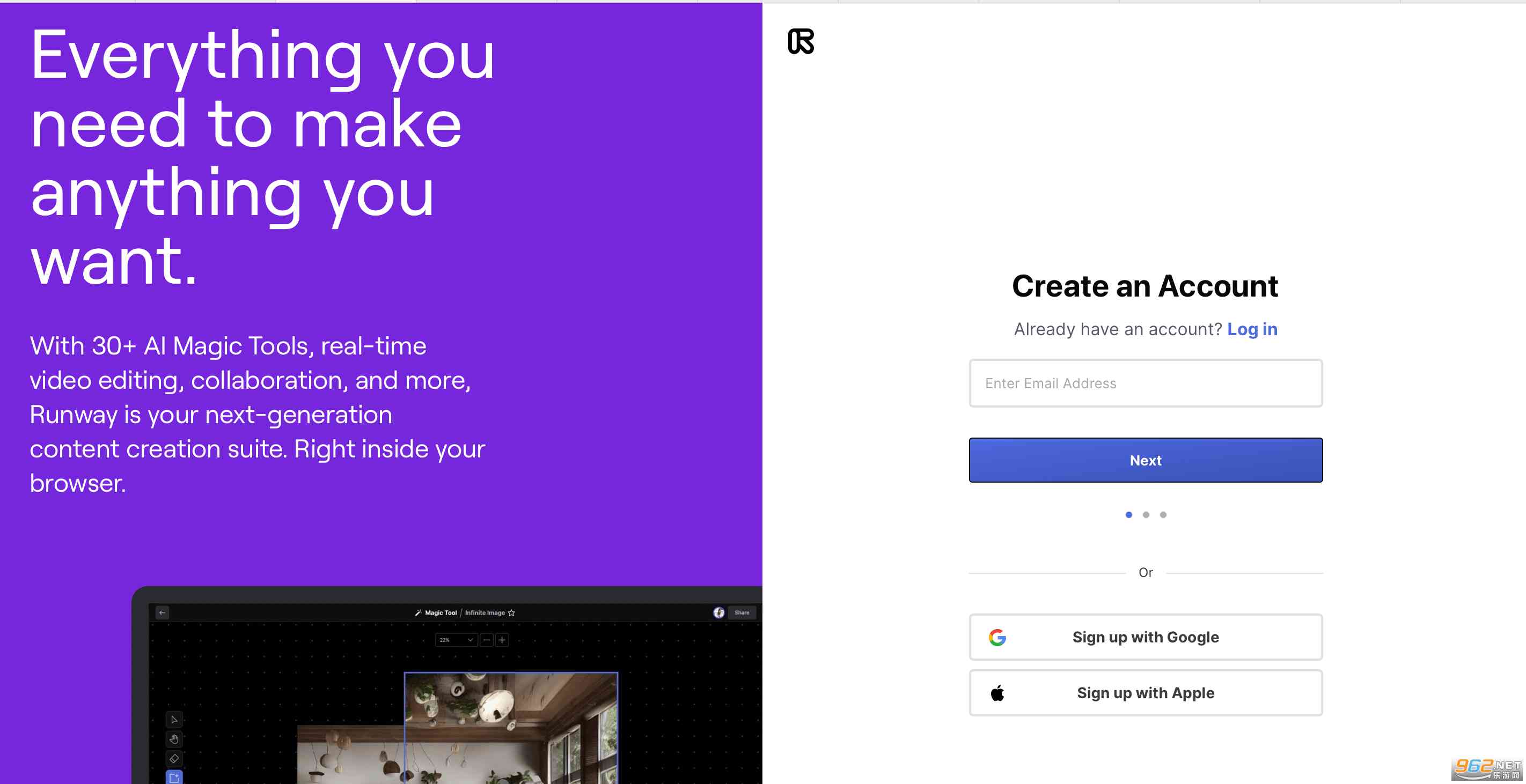Click the Runway logo icon
The height and width of the screenshot is (784, 1526).
801,41
